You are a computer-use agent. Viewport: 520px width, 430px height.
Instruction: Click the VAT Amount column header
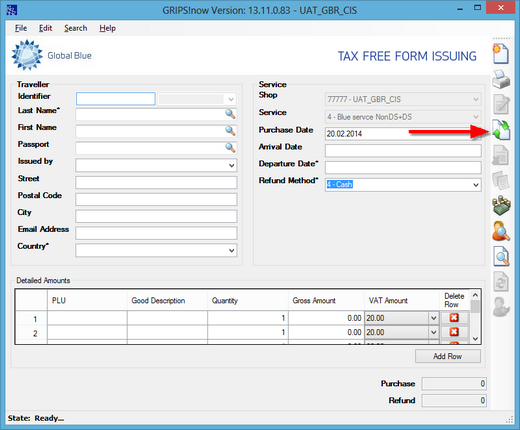pos(402,300)
